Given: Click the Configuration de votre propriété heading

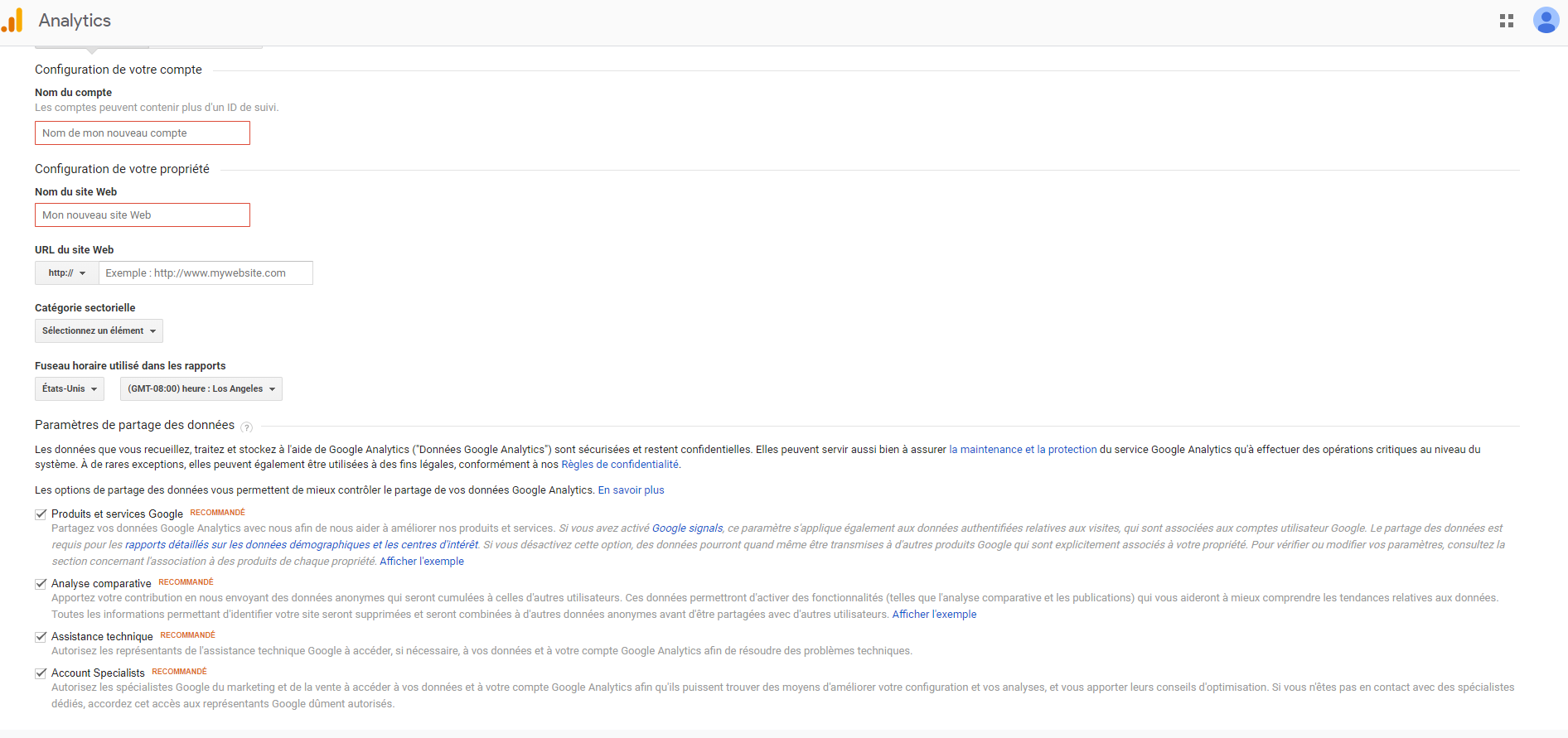Looking at the screenshot, I should pos(122,169).
